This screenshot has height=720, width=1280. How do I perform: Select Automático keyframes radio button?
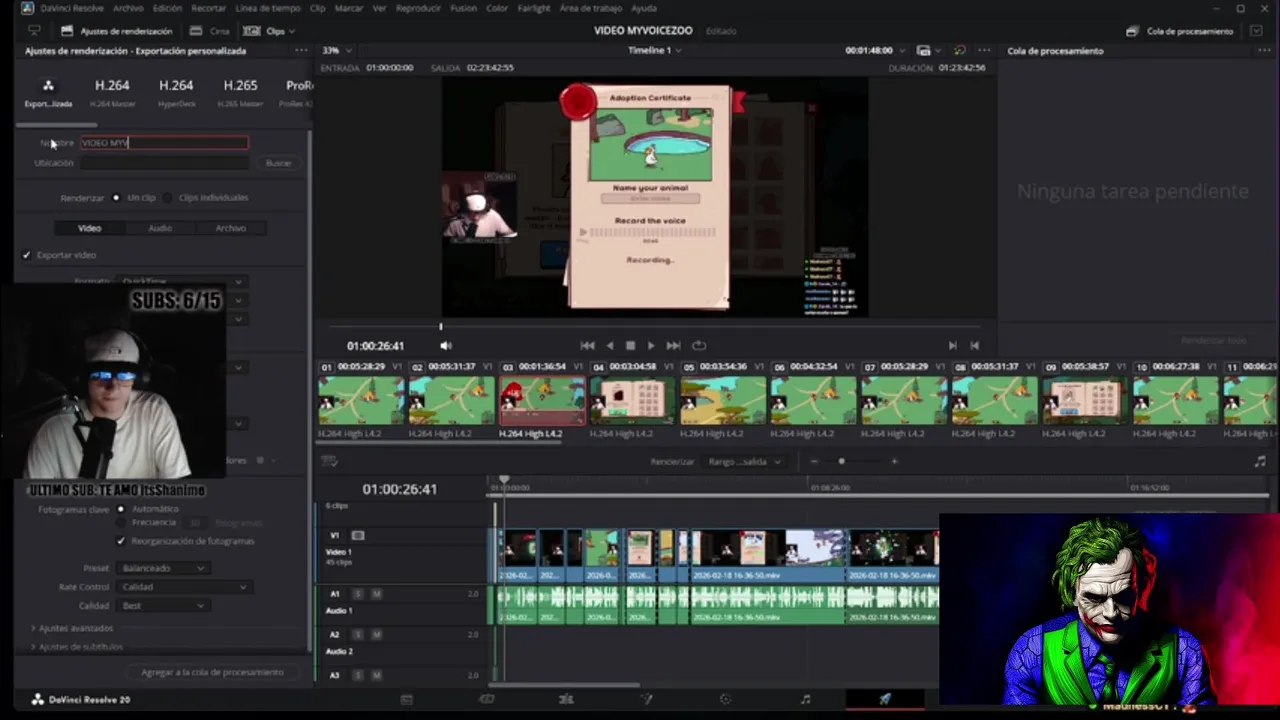(121, 509)
